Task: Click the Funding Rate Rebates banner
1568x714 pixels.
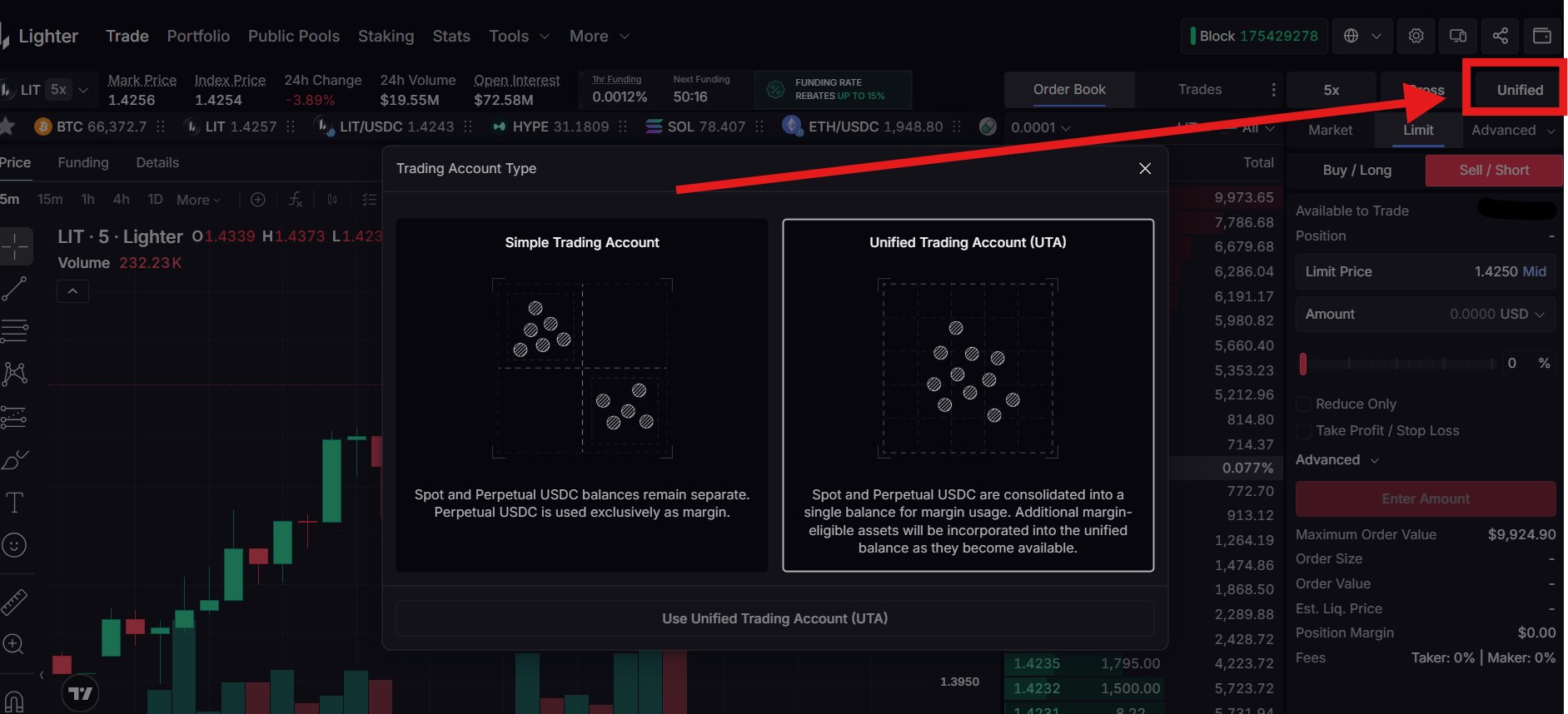Action: point(833,89)
